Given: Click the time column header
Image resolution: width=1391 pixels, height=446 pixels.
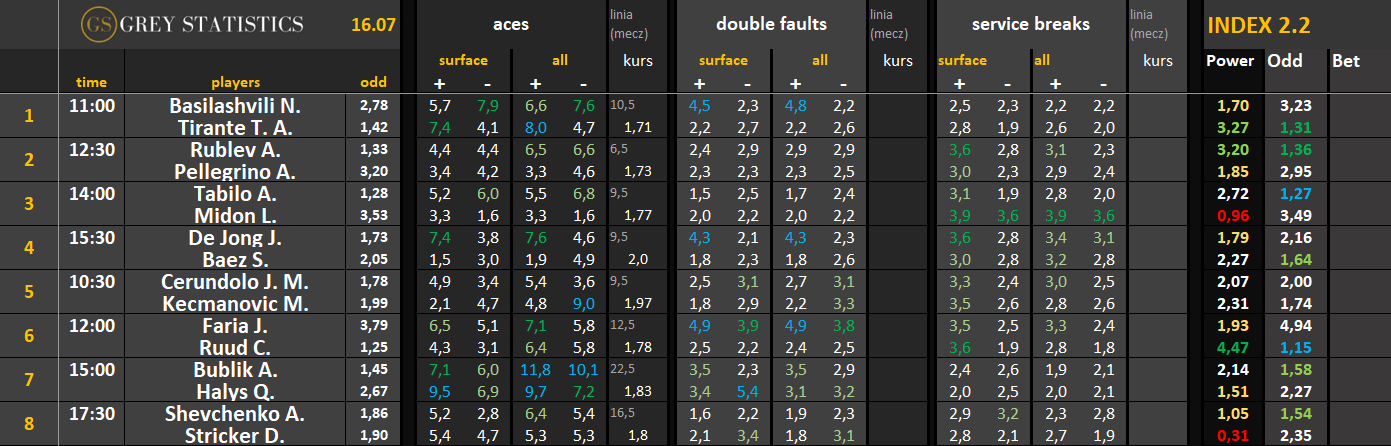Looking at the screenshot, I should pyautogui.click(x=91, y=82).
